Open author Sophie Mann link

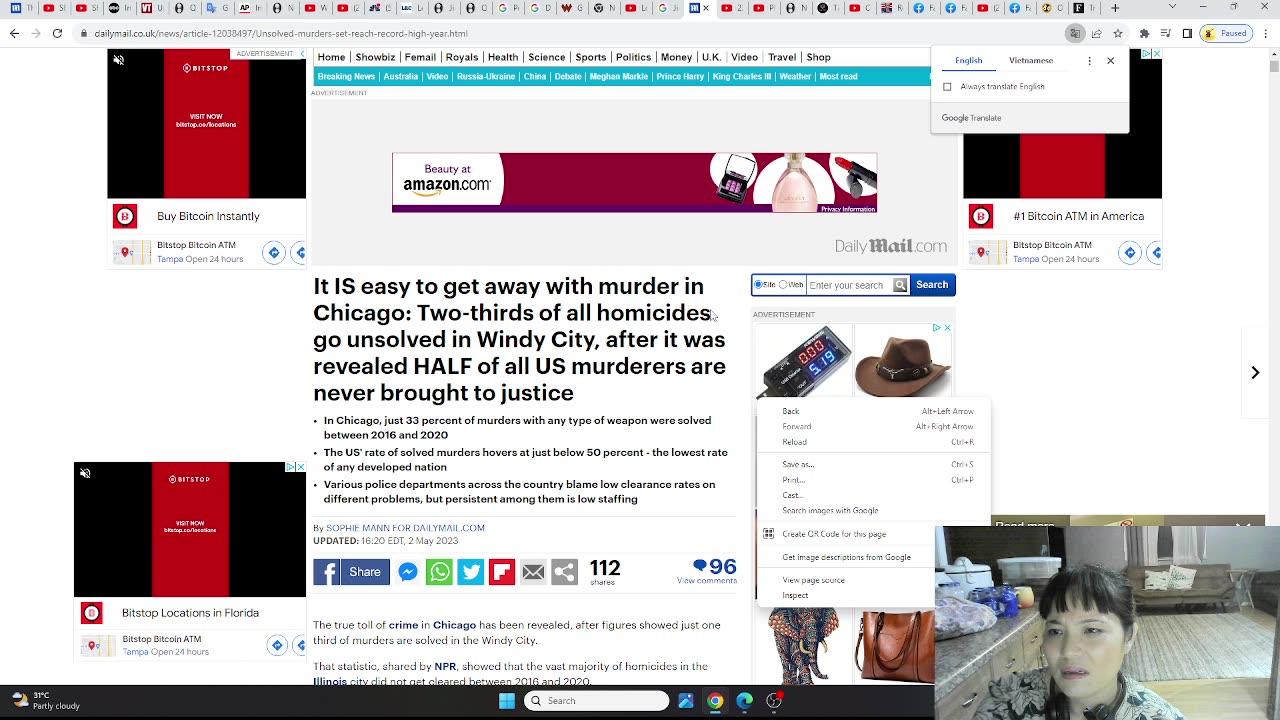(x=405, y=528)
